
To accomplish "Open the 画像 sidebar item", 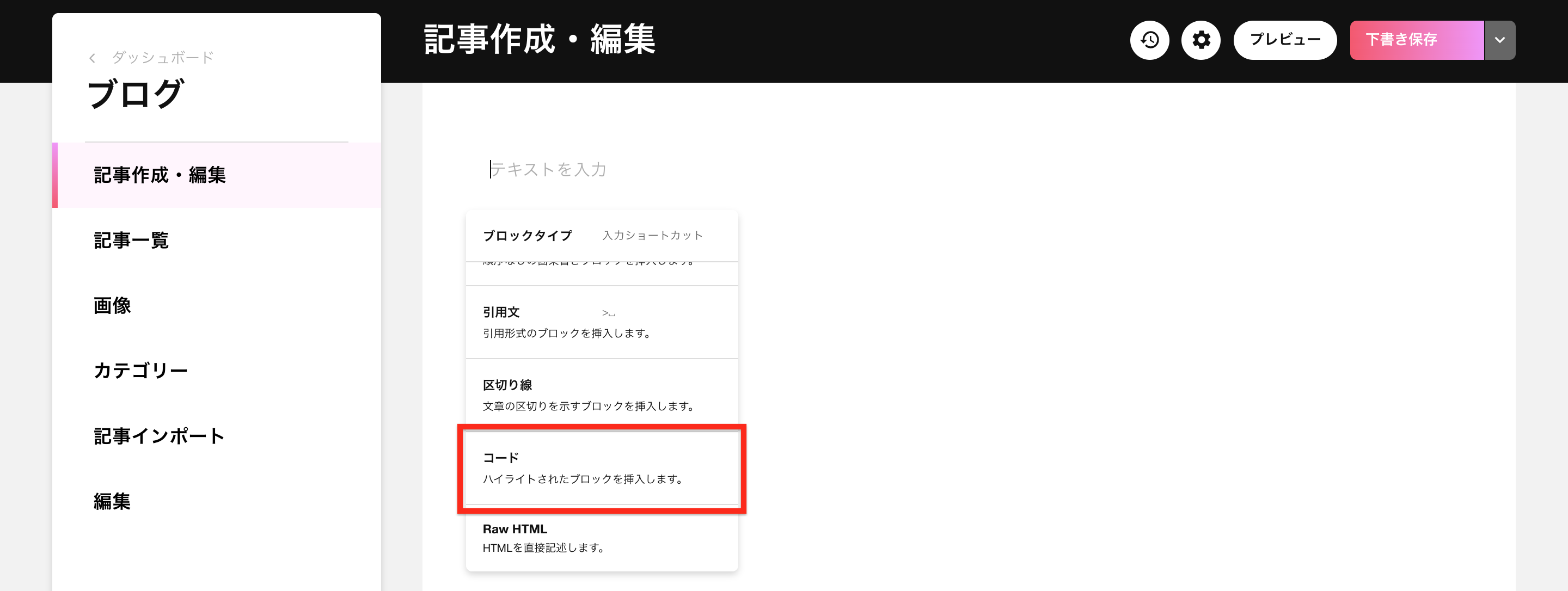I will pos(217,305).
